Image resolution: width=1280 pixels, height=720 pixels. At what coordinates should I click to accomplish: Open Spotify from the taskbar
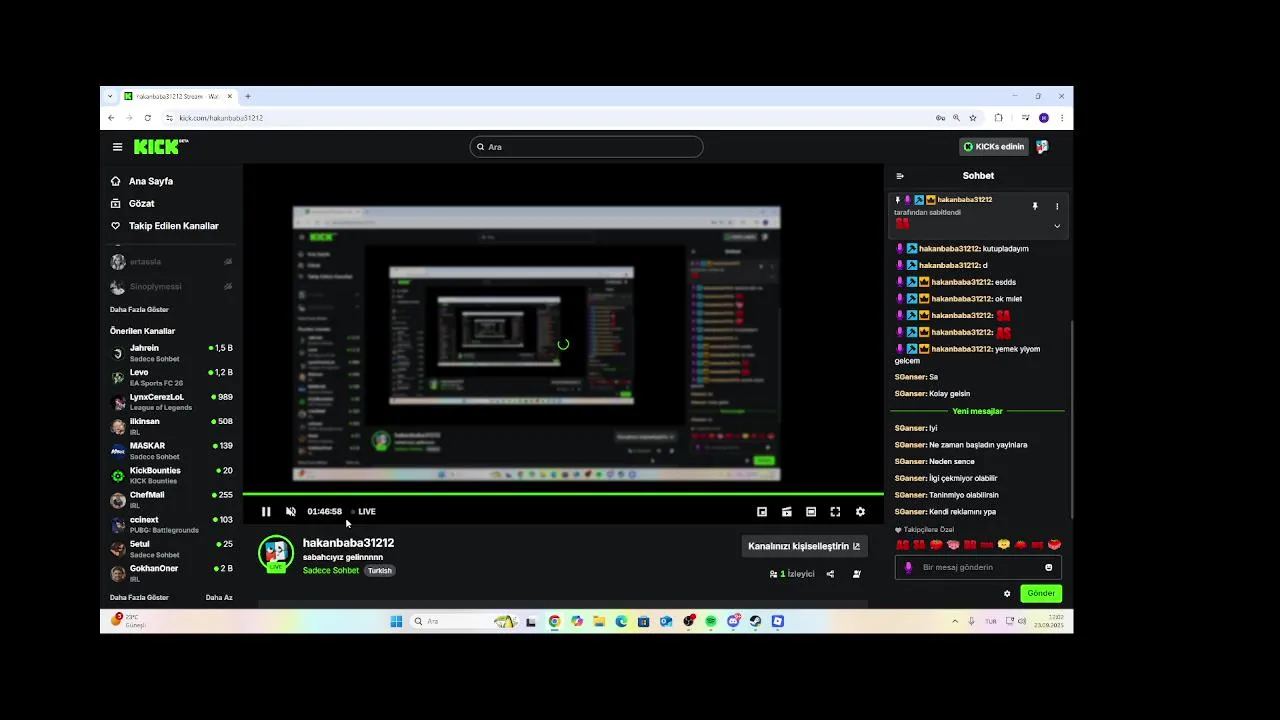pyautogui.click(x=711, y=621)
